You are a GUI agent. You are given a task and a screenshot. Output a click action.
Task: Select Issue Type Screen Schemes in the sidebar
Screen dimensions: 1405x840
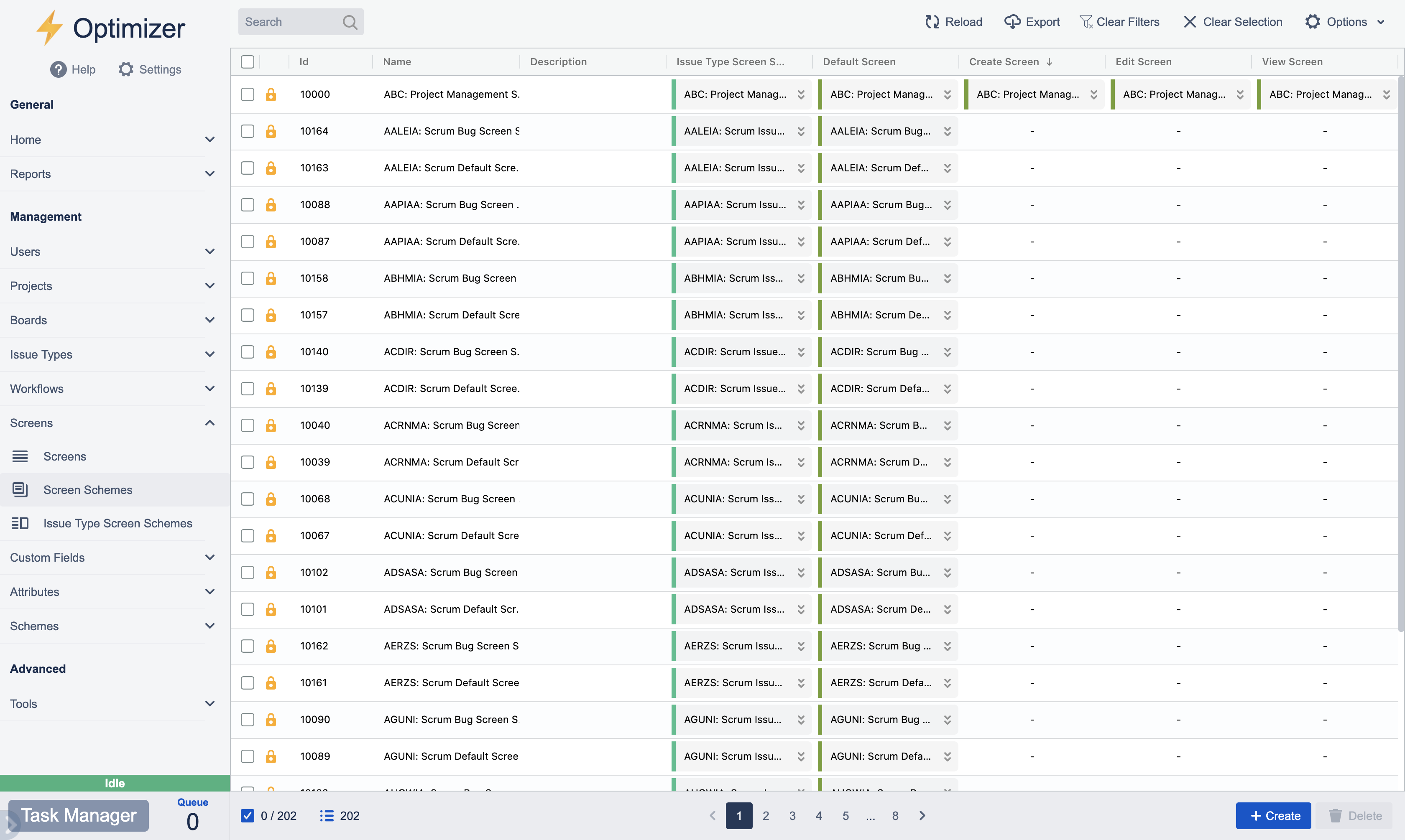click(117, 523)
